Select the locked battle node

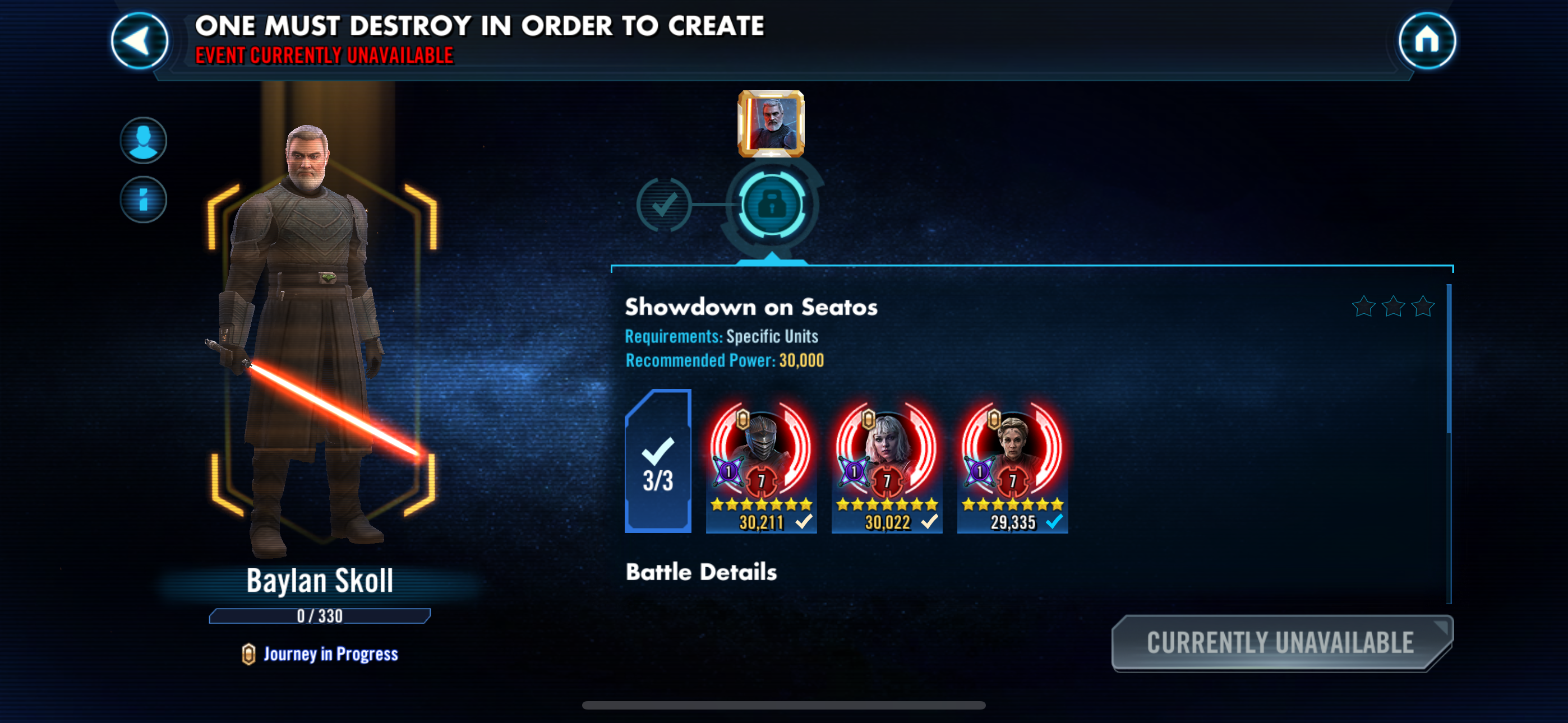point(772,204)
